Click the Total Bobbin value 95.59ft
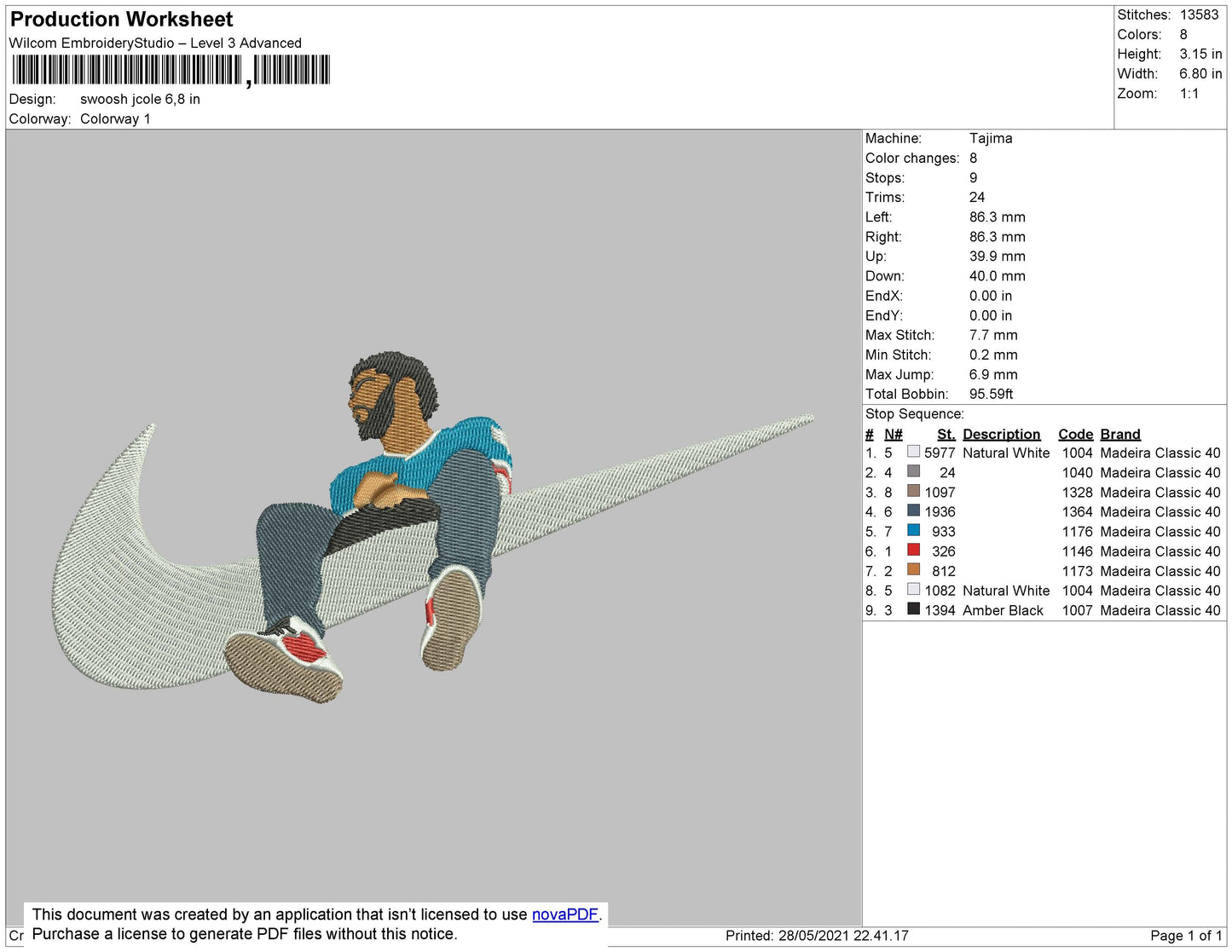 pyautogui.click(x=992, y=394)
